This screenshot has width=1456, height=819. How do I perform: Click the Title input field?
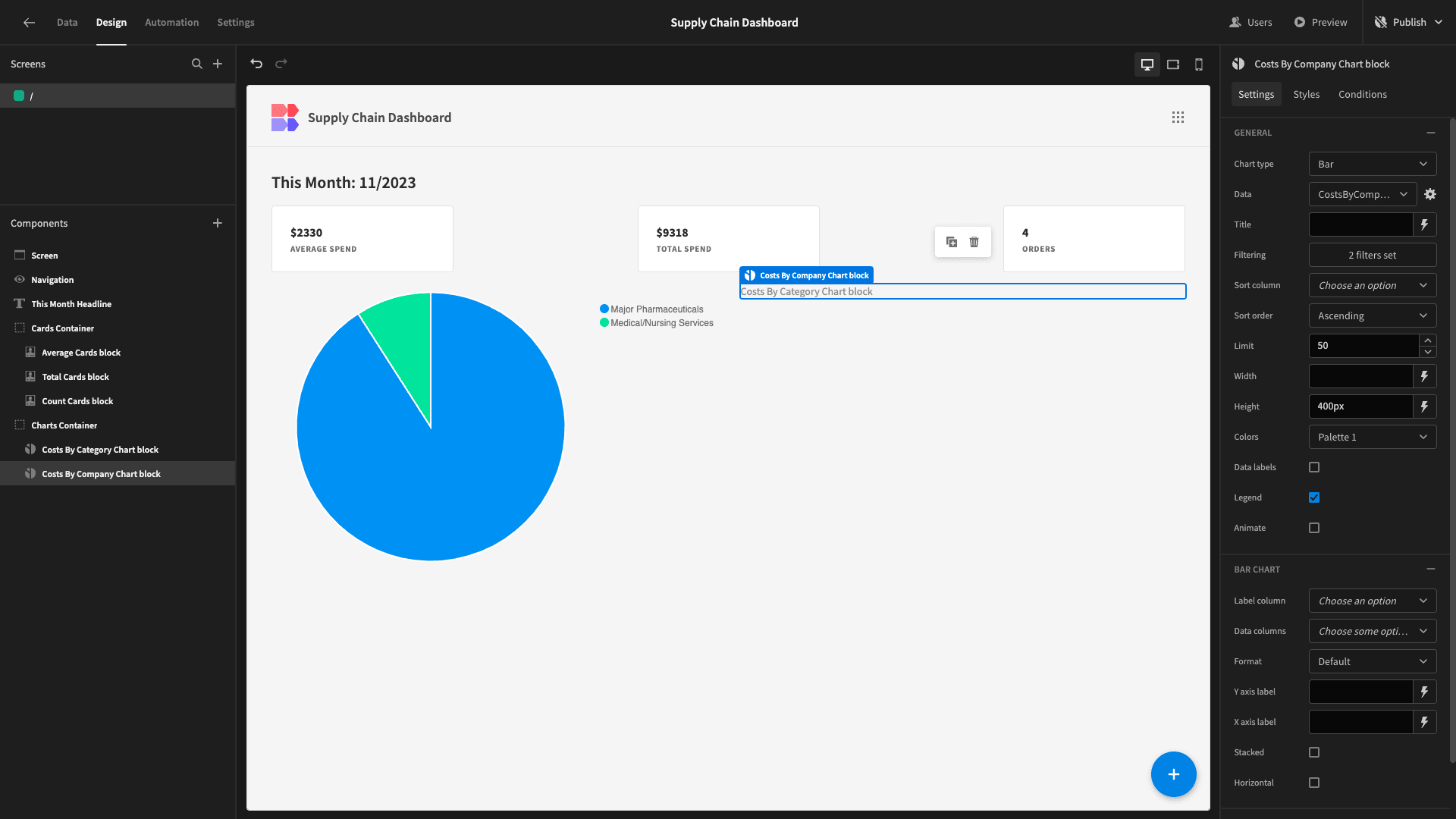1360,224
